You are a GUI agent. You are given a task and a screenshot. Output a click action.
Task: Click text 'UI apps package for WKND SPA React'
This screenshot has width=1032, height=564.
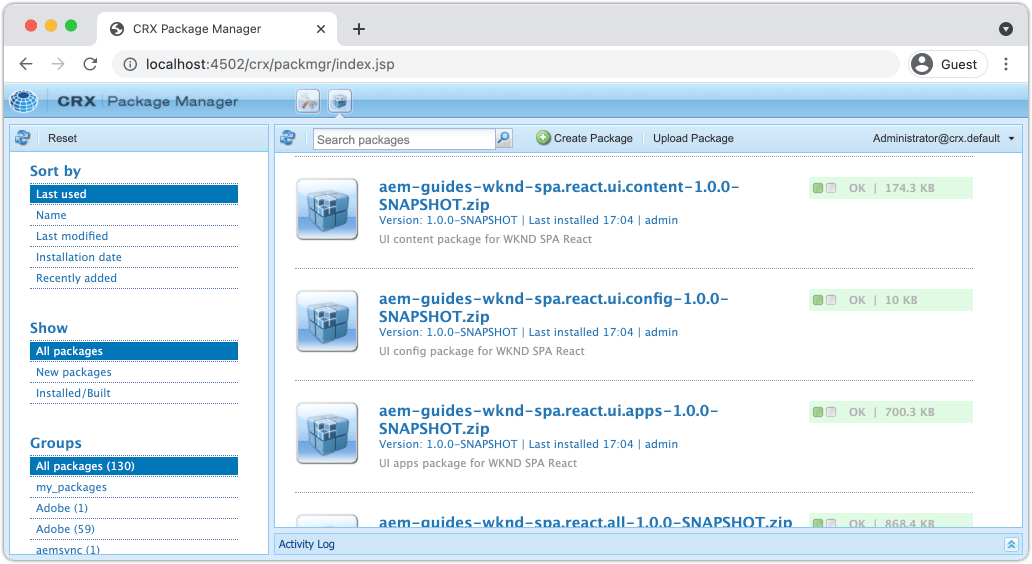[x=478, y=463]
